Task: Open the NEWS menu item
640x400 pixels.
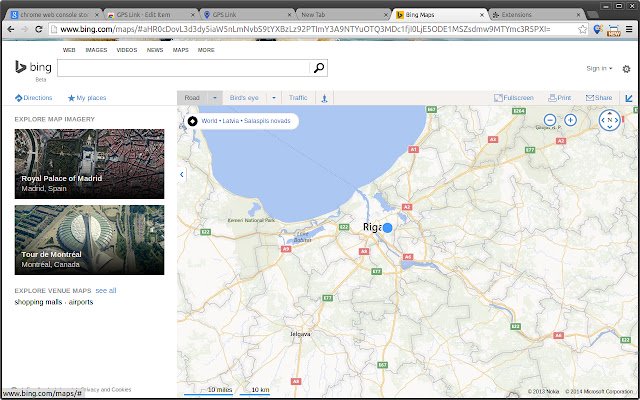Action: pos(155,50)
